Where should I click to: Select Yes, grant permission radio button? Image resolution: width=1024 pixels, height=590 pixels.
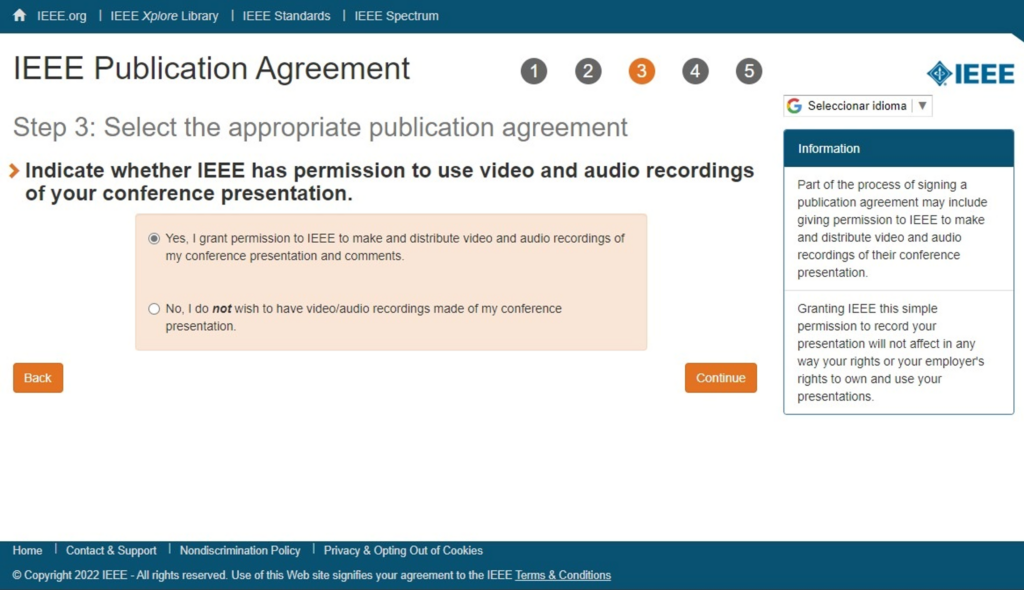(154, 238)
